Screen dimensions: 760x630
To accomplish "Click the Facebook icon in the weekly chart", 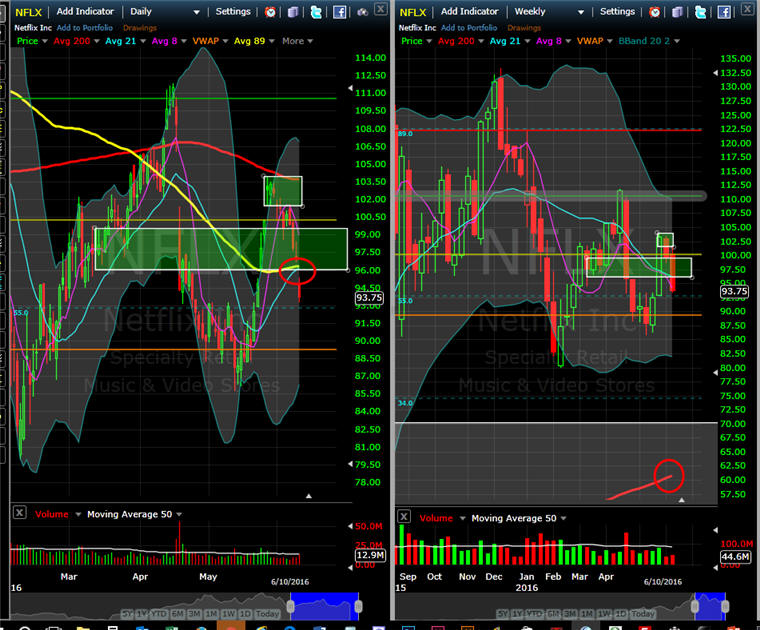I will click(725, 12).
